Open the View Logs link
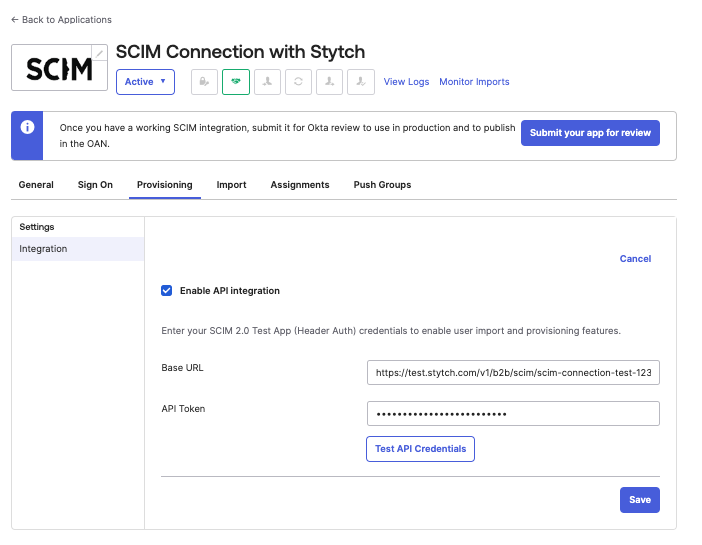Image resolution: width=702 pixels, height=545 pixels. [x=407, y=82]
